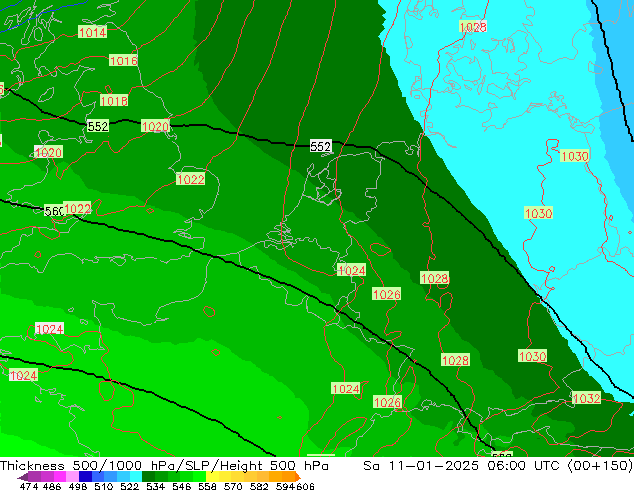Click the 510 legend value
This screenshot has height=490, width=634.
coord(104,486)
